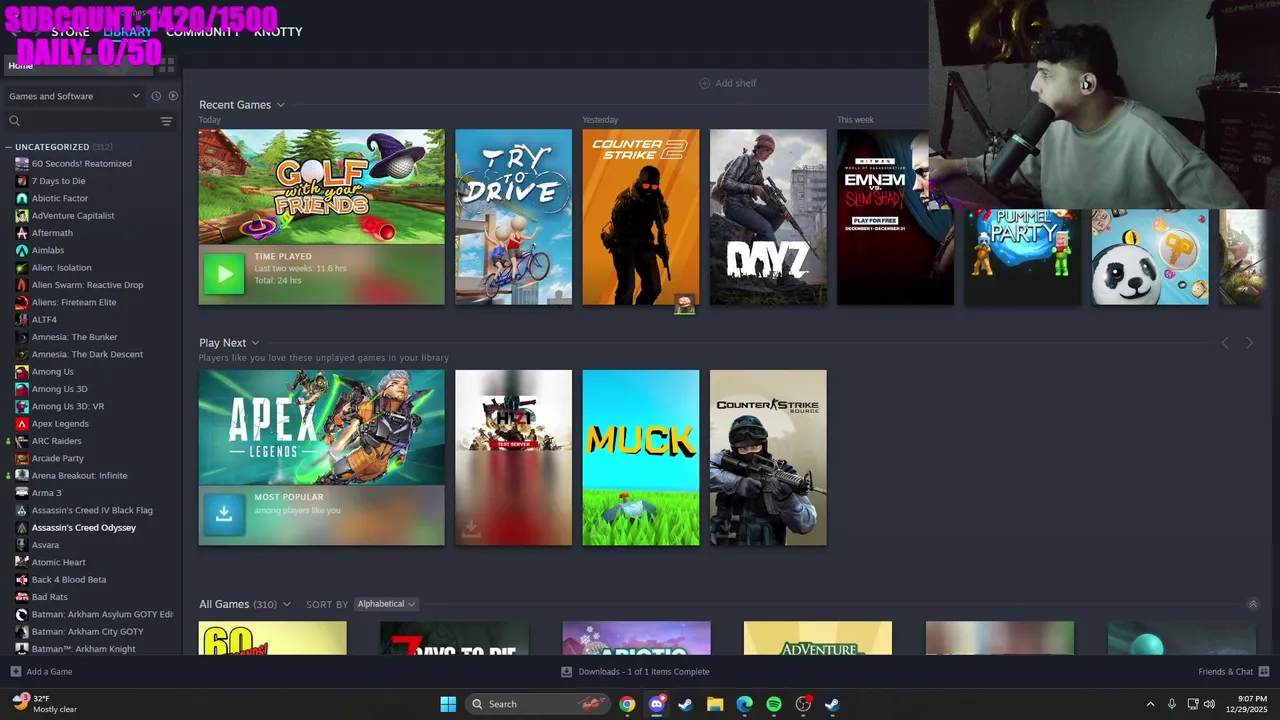Screen dimensions: 1280x720
Task: Click the Windows Start button
Action: (x=448, y=704)
